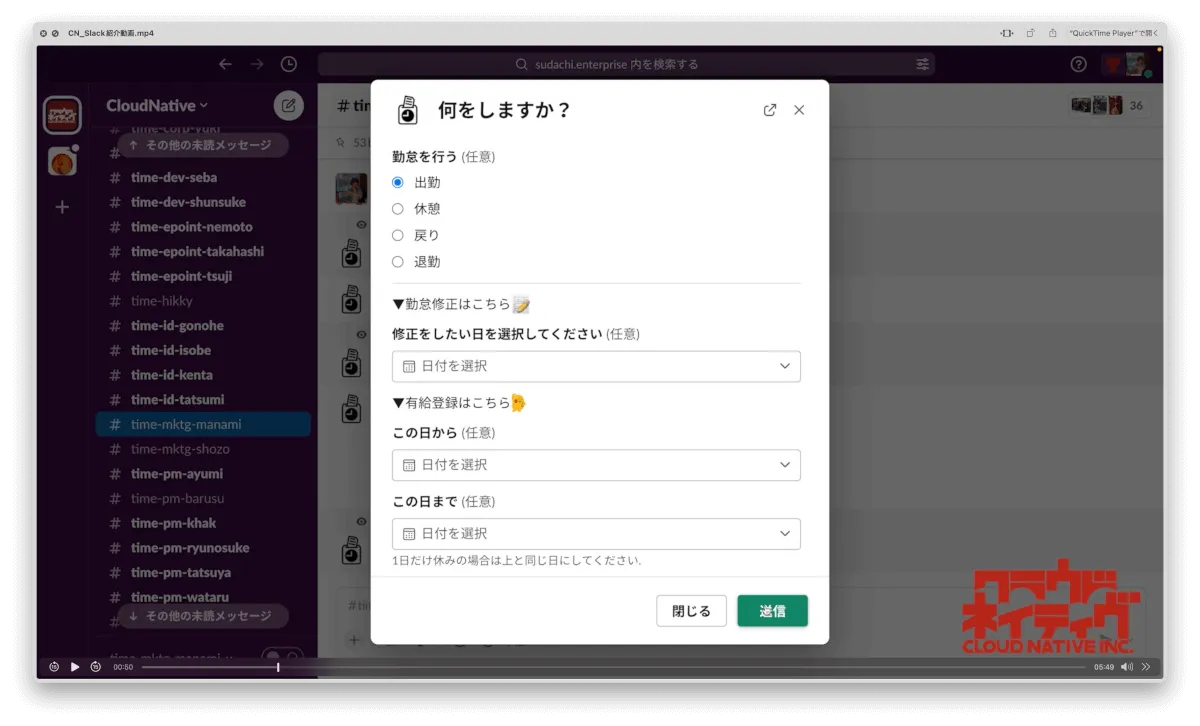Open the help question mark icon
The width and height of the screenshot is (1200, 726).
pos(1078,64)
